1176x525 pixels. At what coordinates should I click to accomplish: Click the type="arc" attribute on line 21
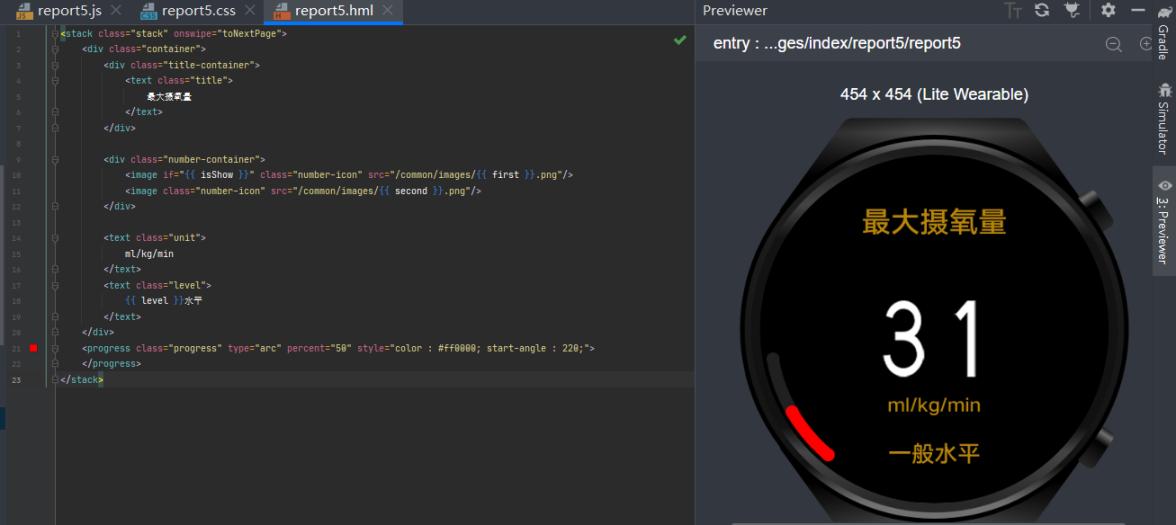(254, 348)
